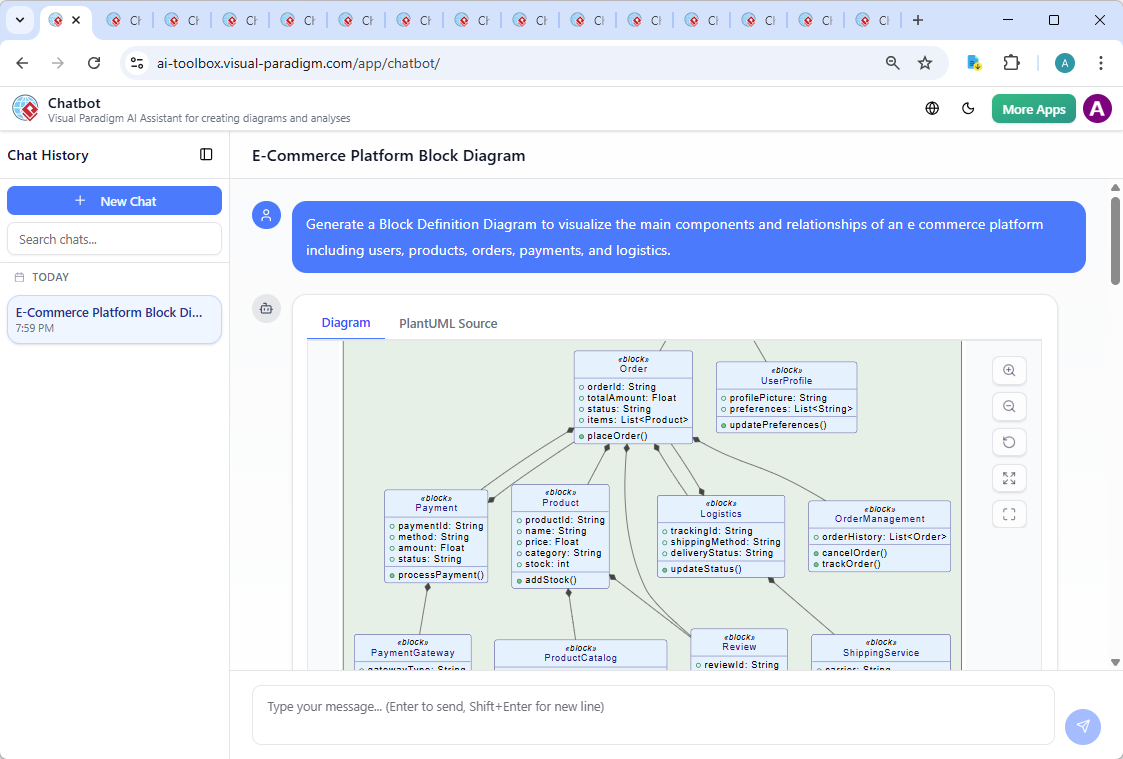The height and width of the screenshot is (759, 1123).
Task: Open More Apps
Action: click(x=1033, y=108)
